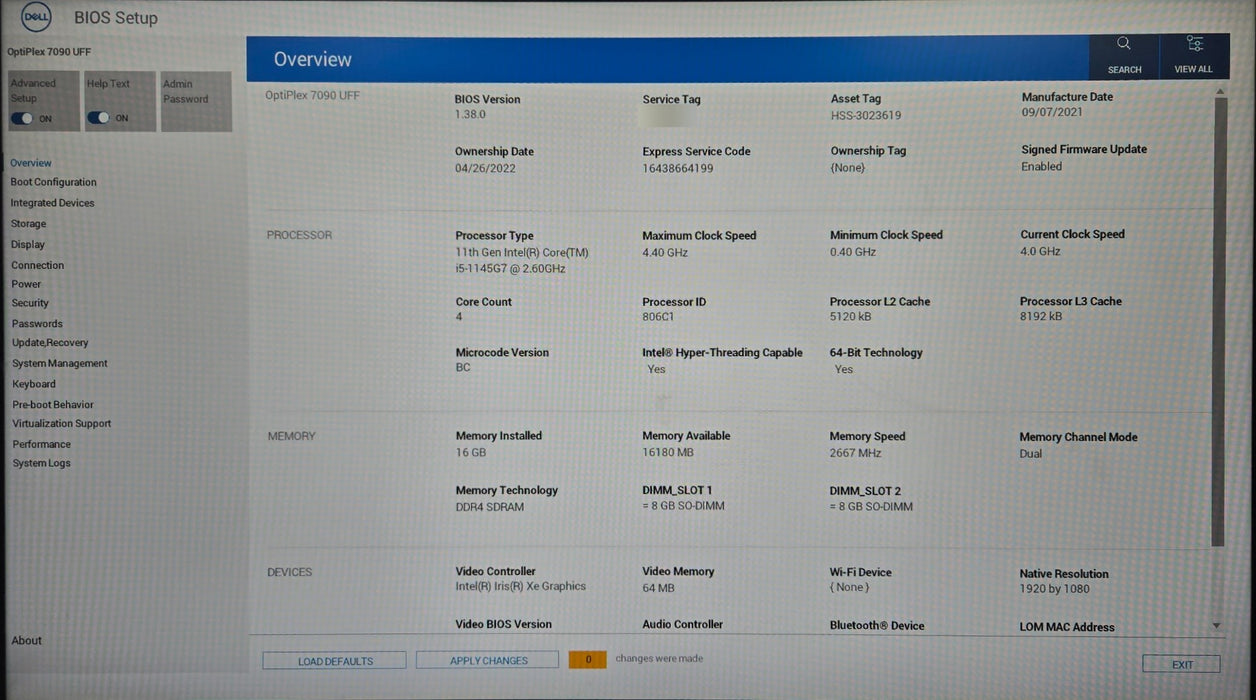Open Update, Recovery section
Screen dimensions: 1256x700
tap(50, 343)
